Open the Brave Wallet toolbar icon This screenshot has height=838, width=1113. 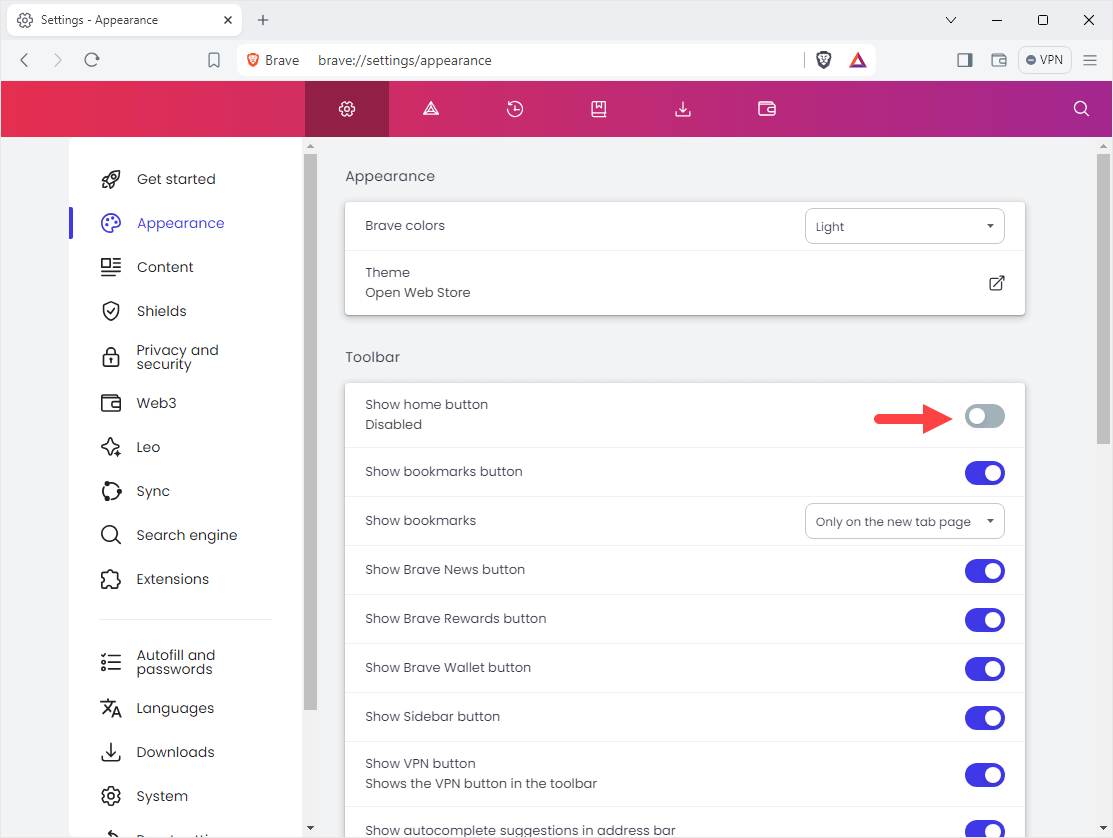click(x=999, y=60)
